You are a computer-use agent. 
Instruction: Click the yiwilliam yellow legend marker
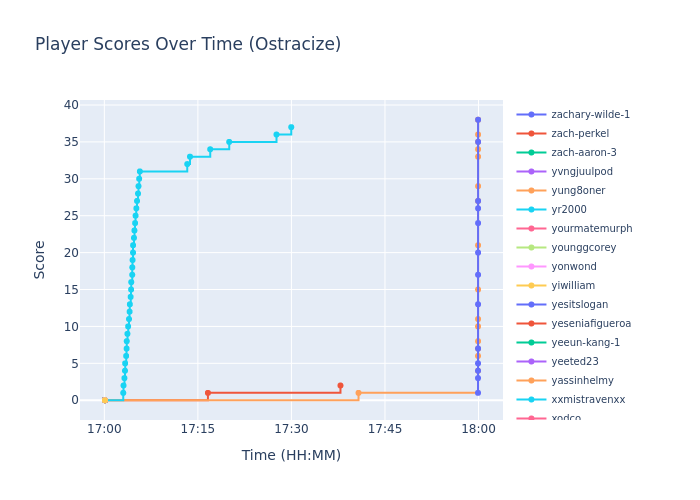click(531, 286)
